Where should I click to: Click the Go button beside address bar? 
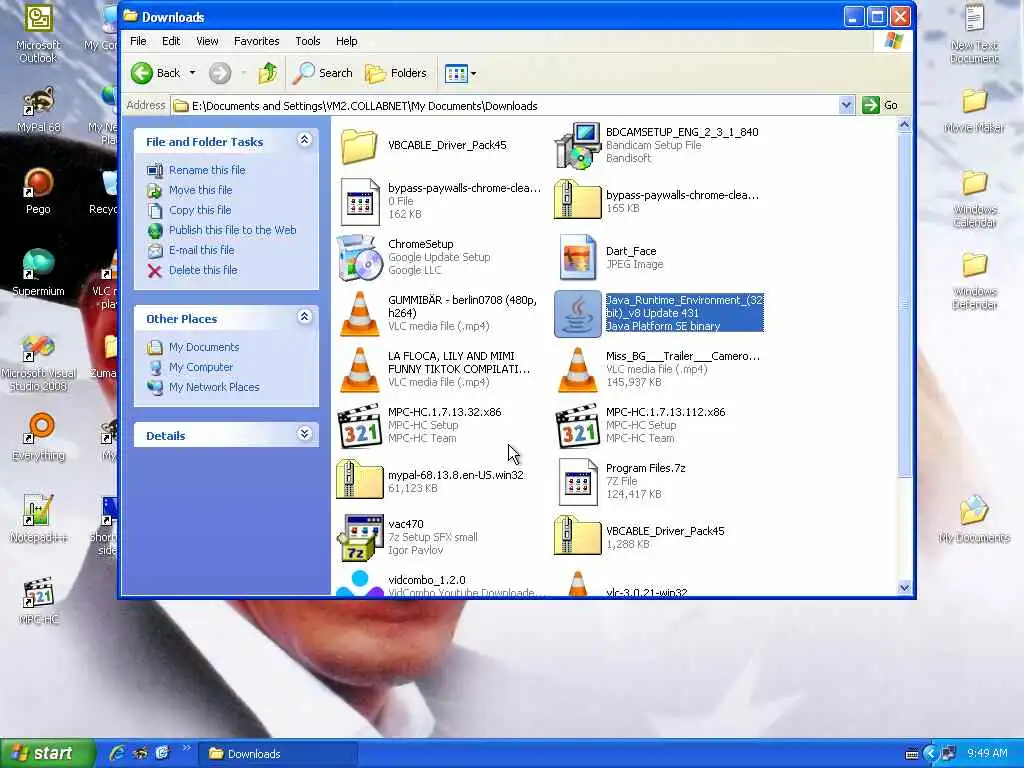tap(881, 105)
